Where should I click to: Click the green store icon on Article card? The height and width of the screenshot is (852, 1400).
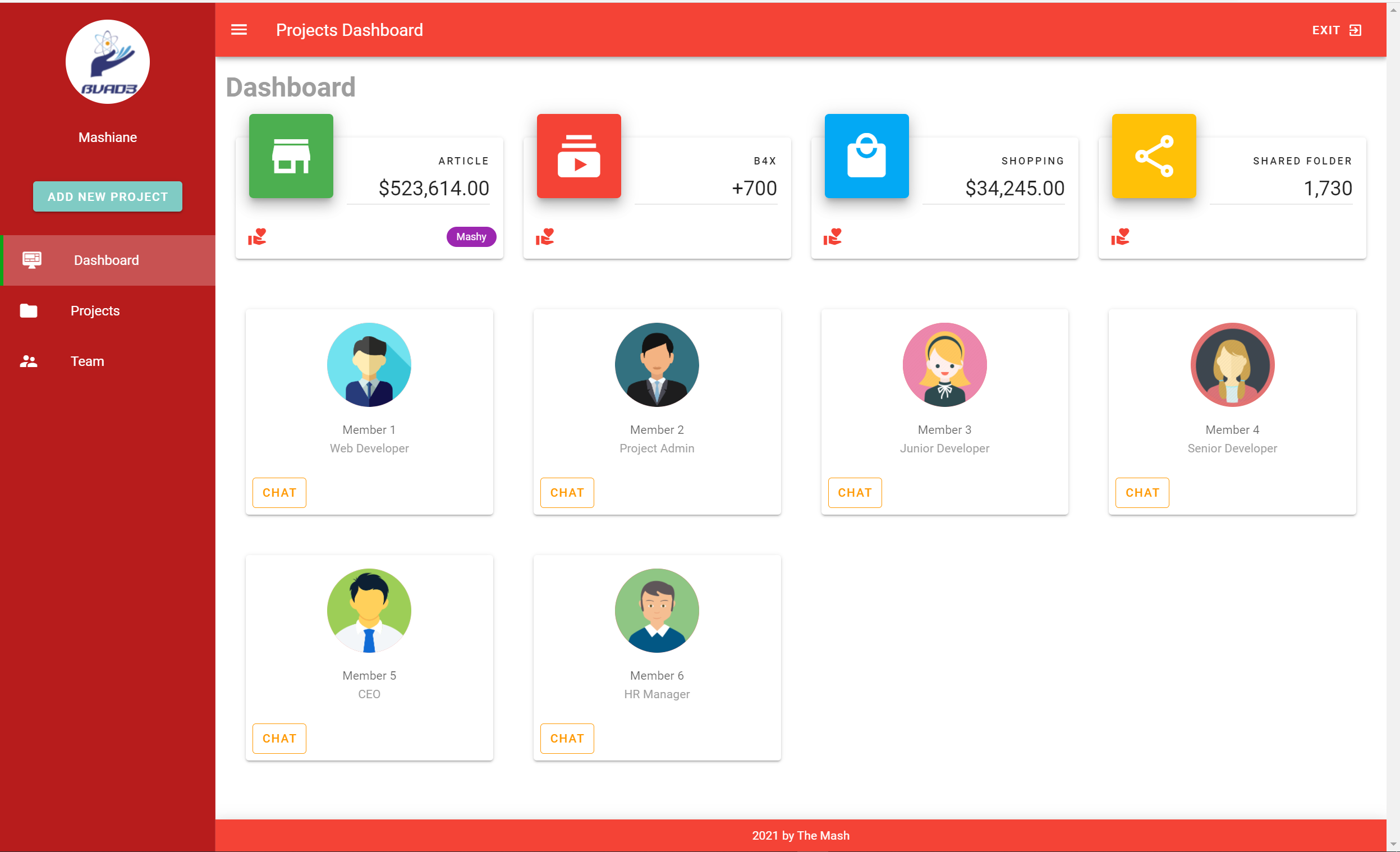291,155
